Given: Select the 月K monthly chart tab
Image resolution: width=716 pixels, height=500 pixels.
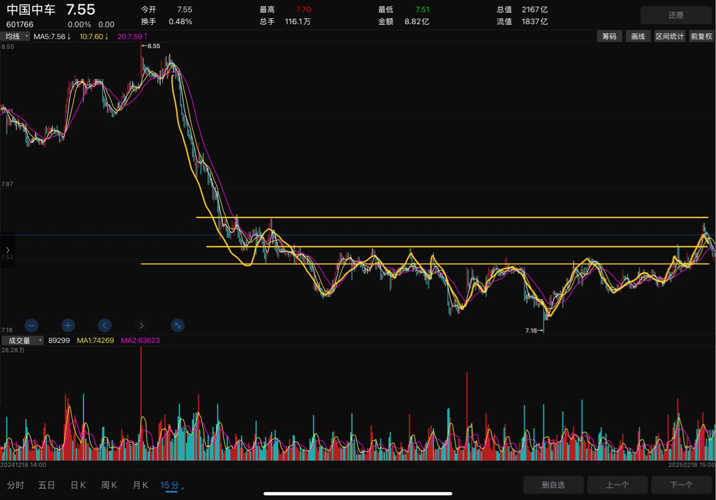Looking at the screenshot, I should tap(140, 485).
